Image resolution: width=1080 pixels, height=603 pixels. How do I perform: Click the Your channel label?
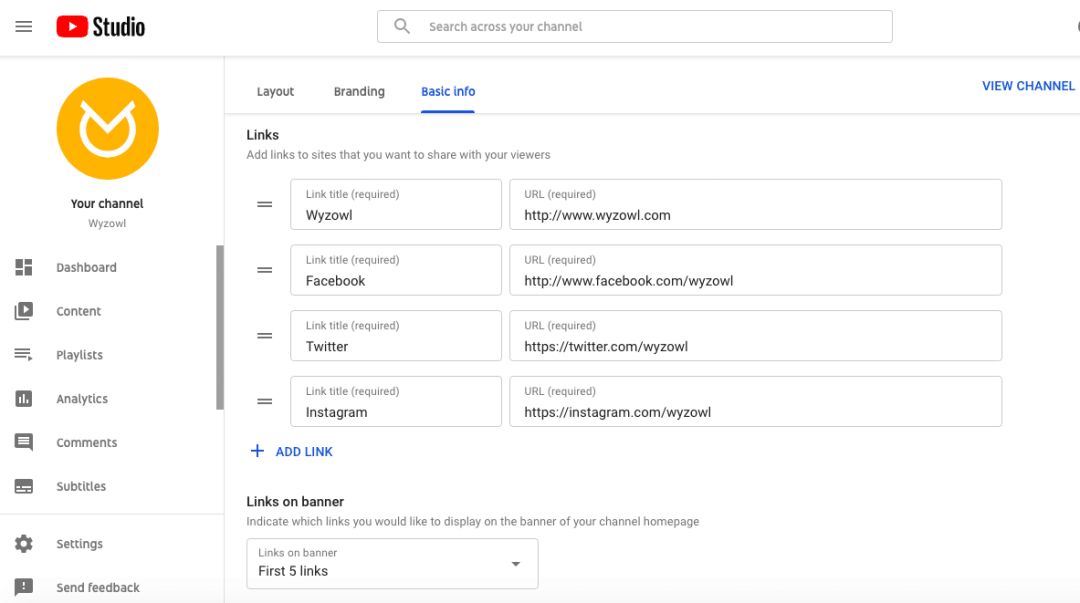point(107,203)
